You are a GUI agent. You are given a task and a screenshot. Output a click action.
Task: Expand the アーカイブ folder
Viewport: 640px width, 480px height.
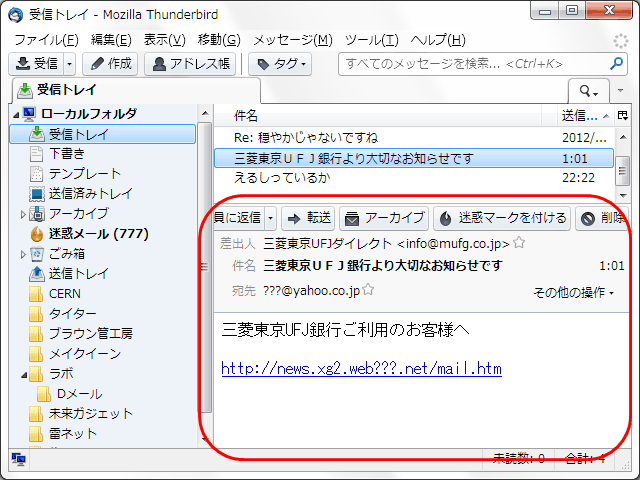coord(23,214)
